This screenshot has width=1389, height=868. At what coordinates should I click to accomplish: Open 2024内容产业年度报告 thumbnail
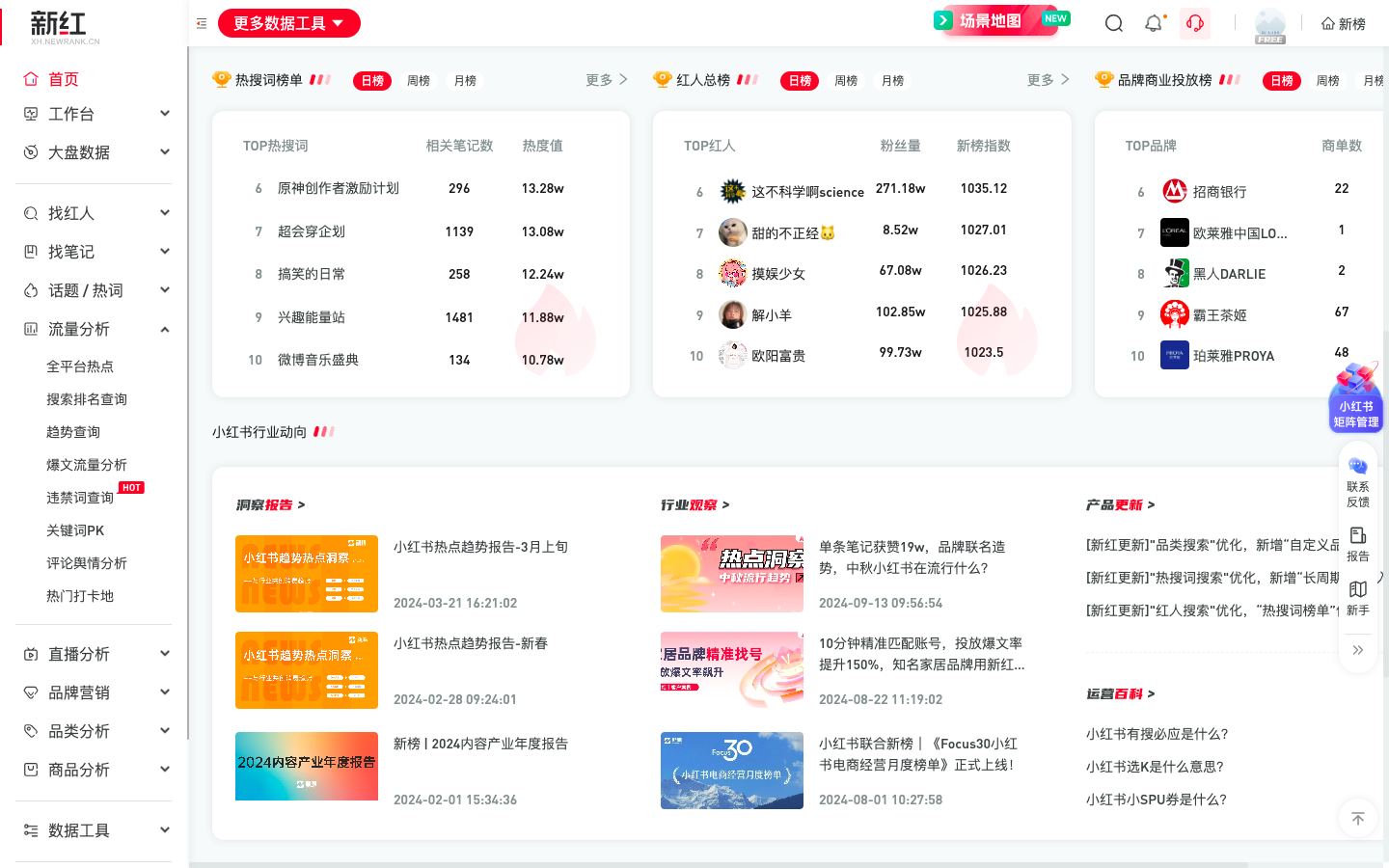click(x=307, y=767)
